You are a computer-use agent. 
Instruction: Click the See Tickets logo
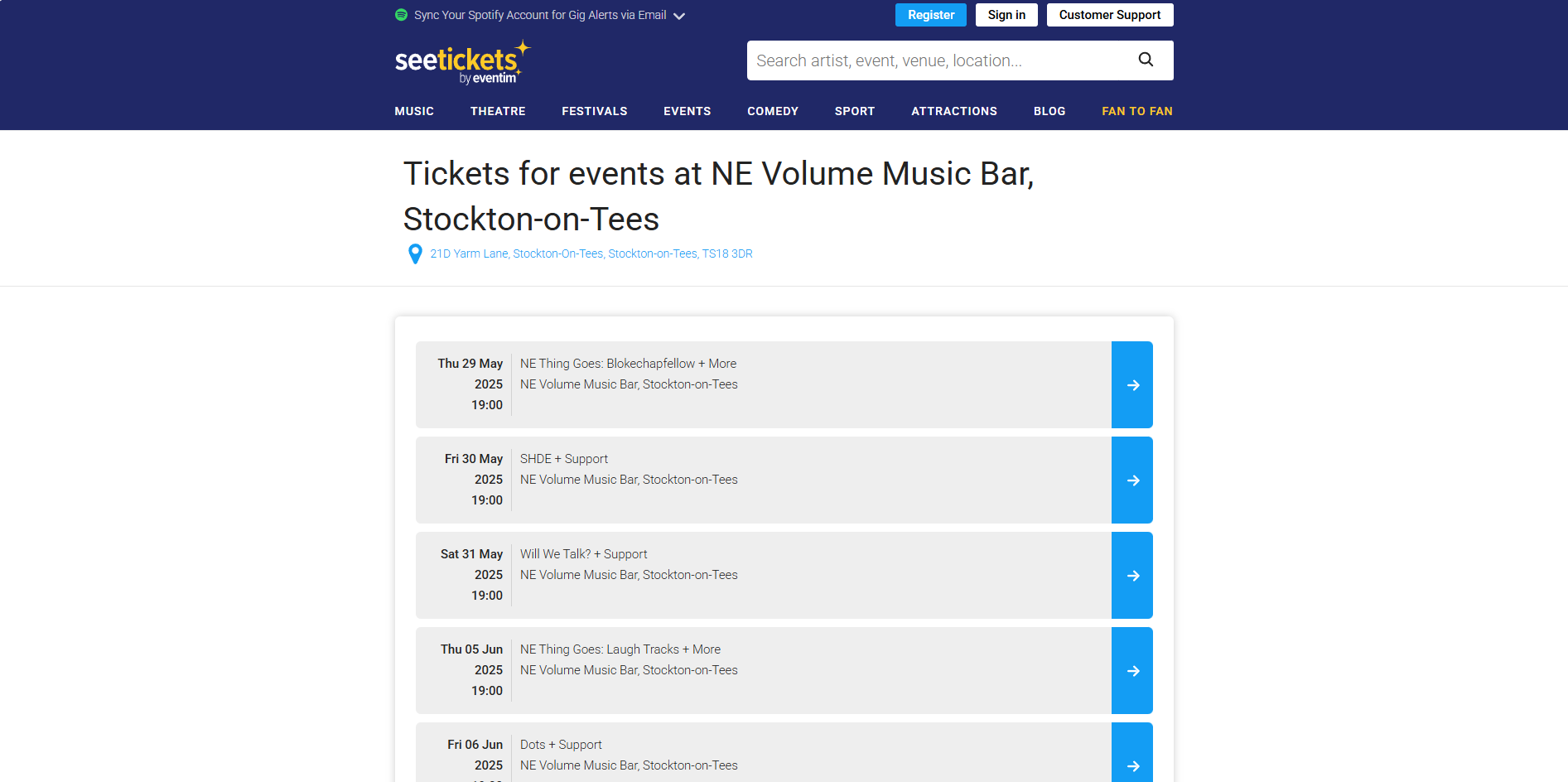coord(461,63)
